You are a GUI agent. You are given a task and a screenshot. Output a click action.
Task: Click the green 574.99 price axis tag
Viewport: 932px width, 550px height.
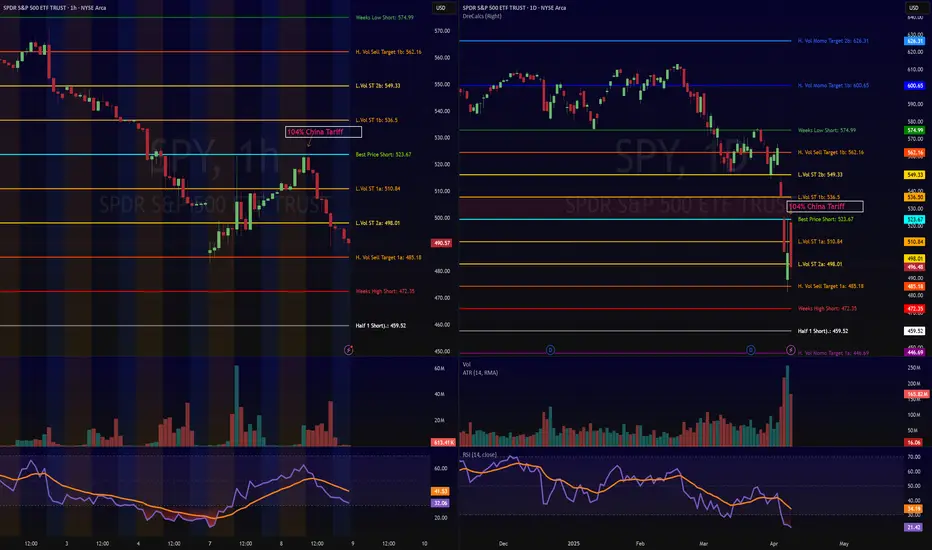coord(914,130)
